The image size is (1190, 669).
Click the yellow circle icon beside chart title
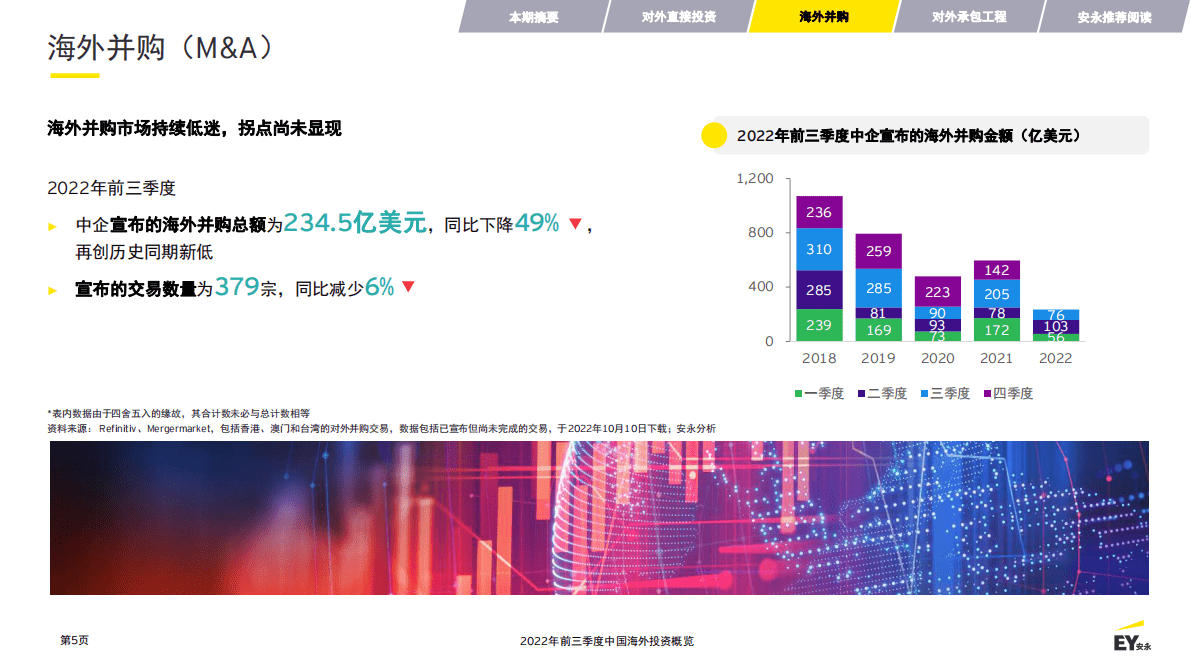(x=713, y=135)
